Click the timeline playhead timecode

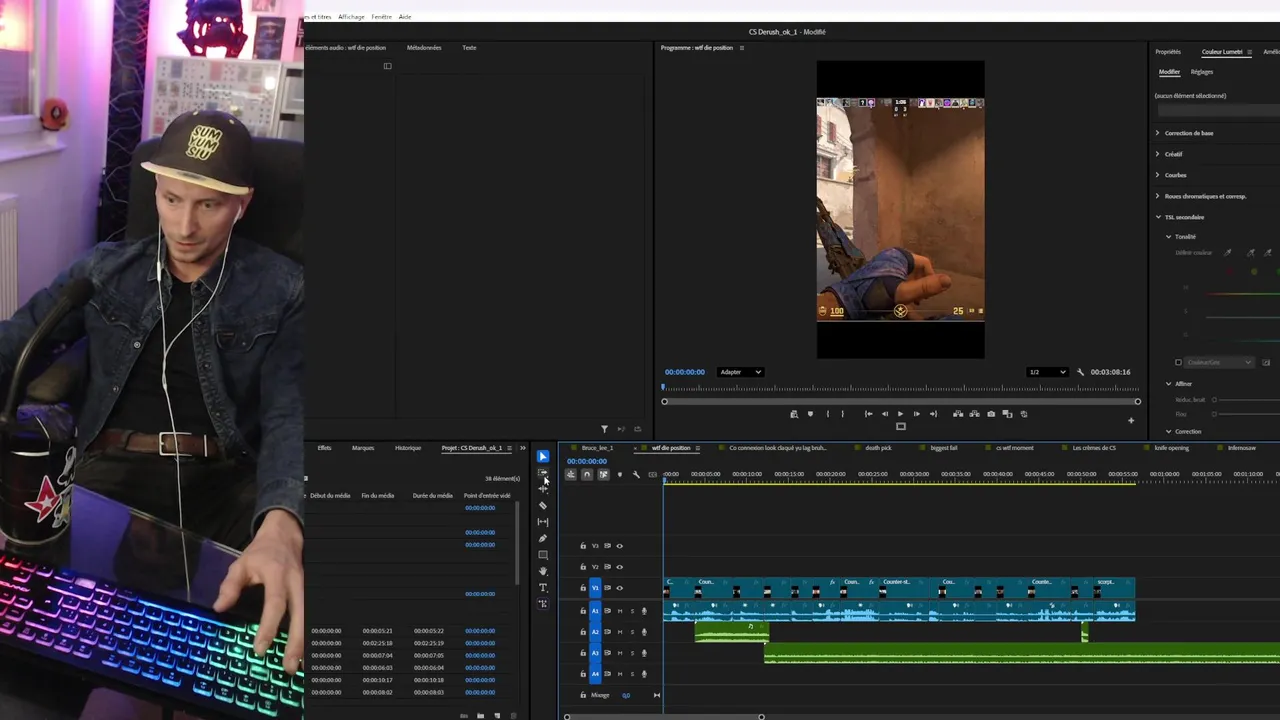[x=587, y=461]
